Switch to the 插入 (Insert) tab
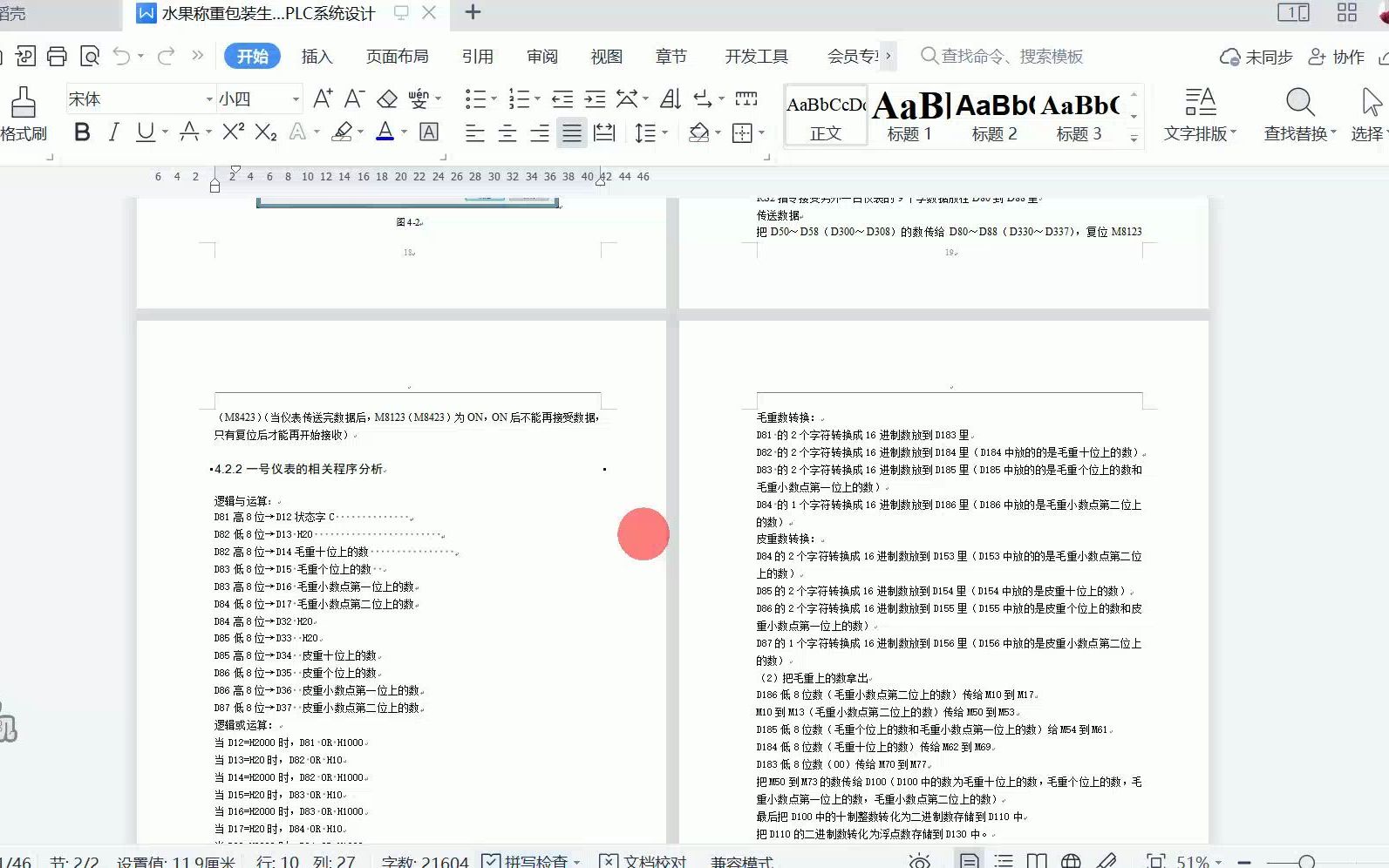Image resolution: width=1389 pixels, height=868 pixels. point(317,57)
